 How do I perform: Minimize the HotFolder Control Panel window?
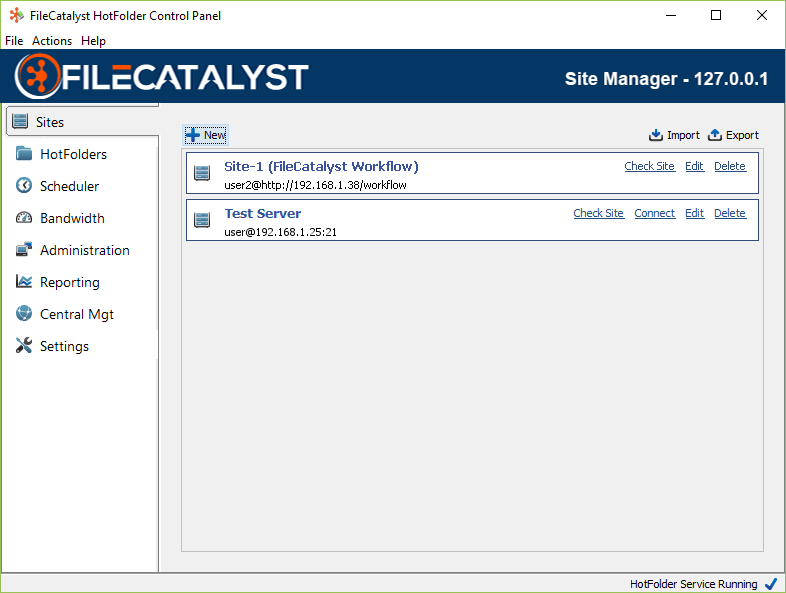(671, 16)
